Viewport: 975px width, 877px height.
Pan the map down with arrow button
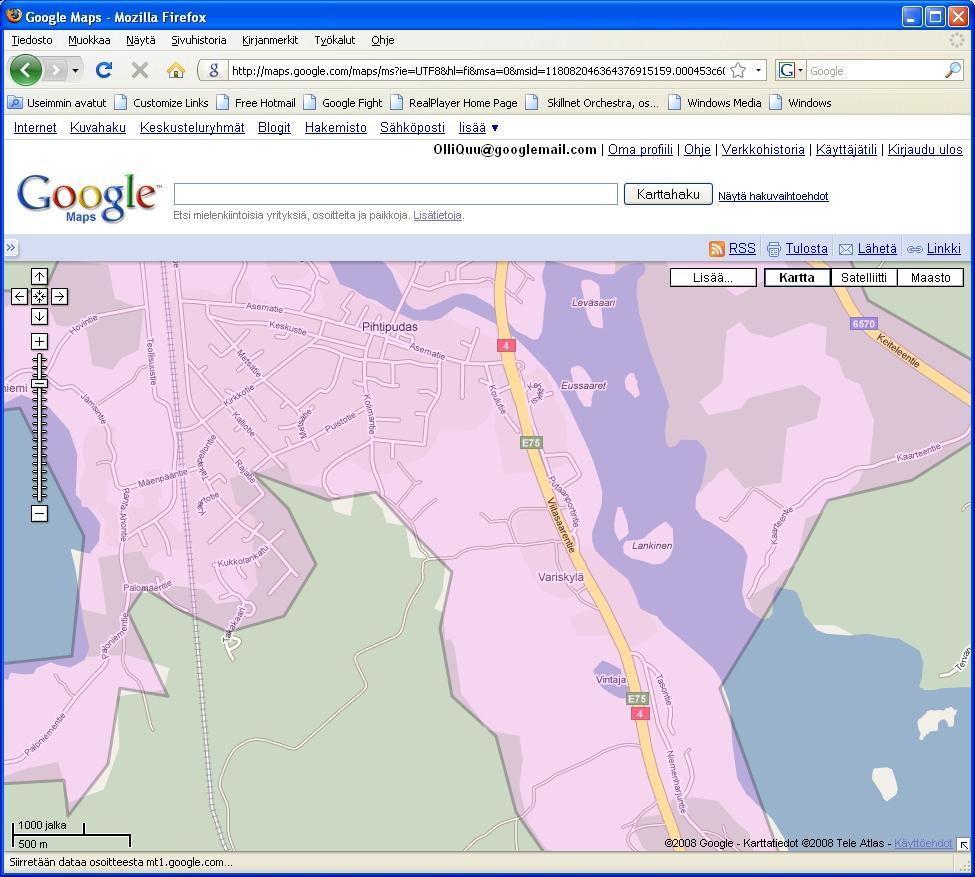tap(39, 316)
